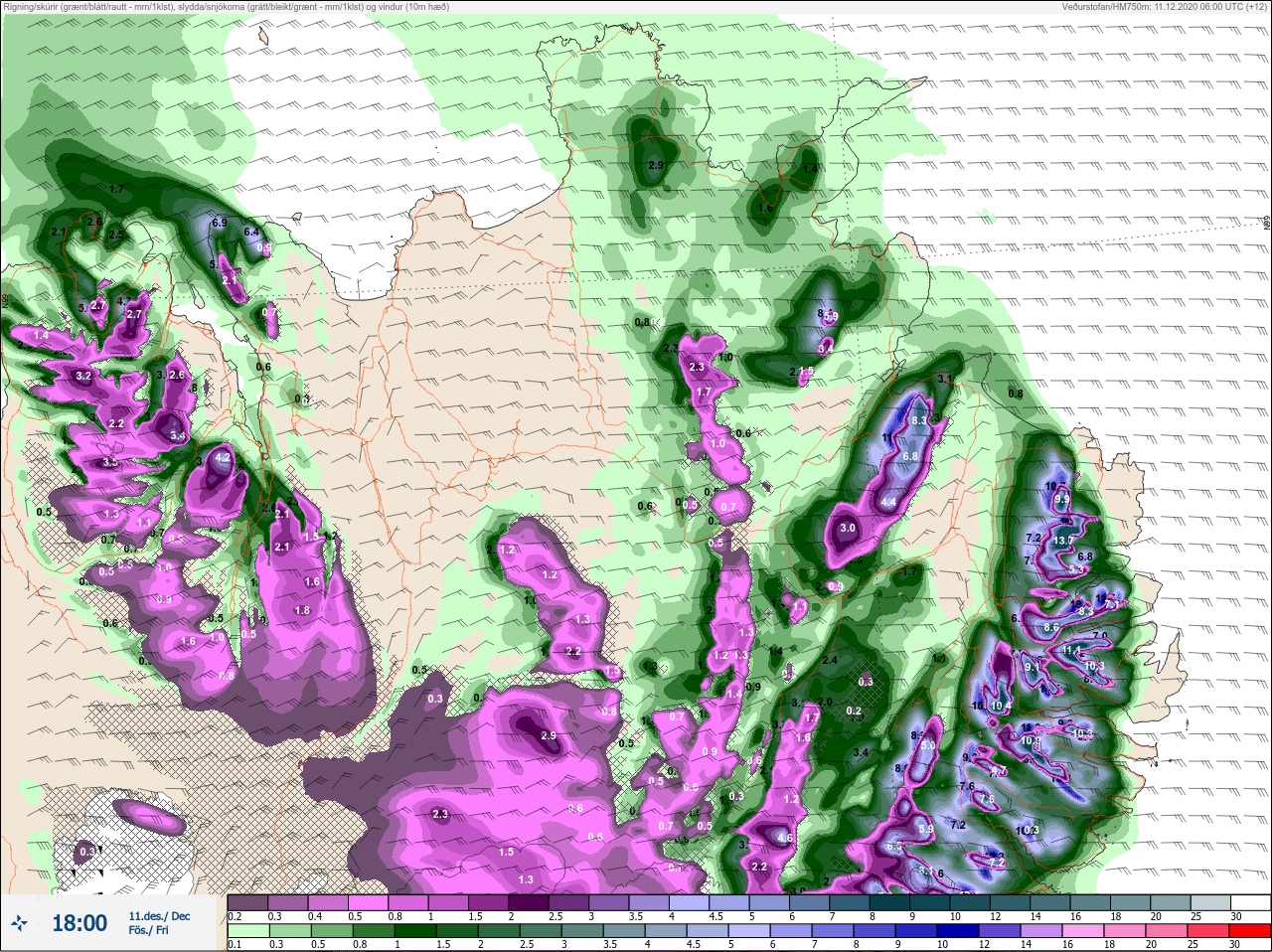This screenshot has height=952, width=1272.
Task: Pick the top legend swatch labeled 0.2
Action: click(247, 903)
